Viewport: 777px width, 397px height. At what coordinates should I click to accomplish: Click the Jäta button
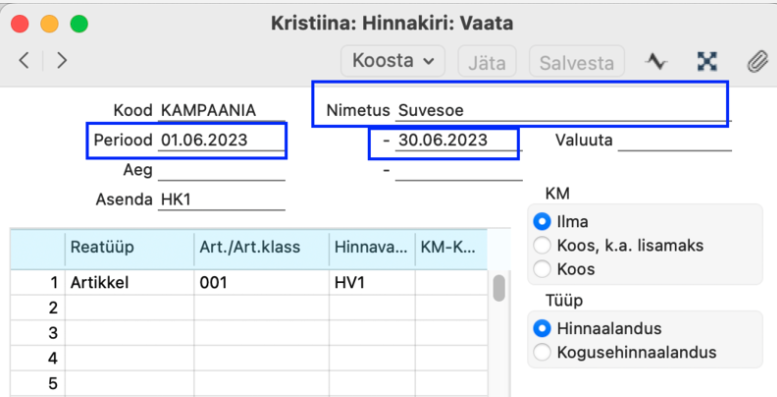(487, 62)
